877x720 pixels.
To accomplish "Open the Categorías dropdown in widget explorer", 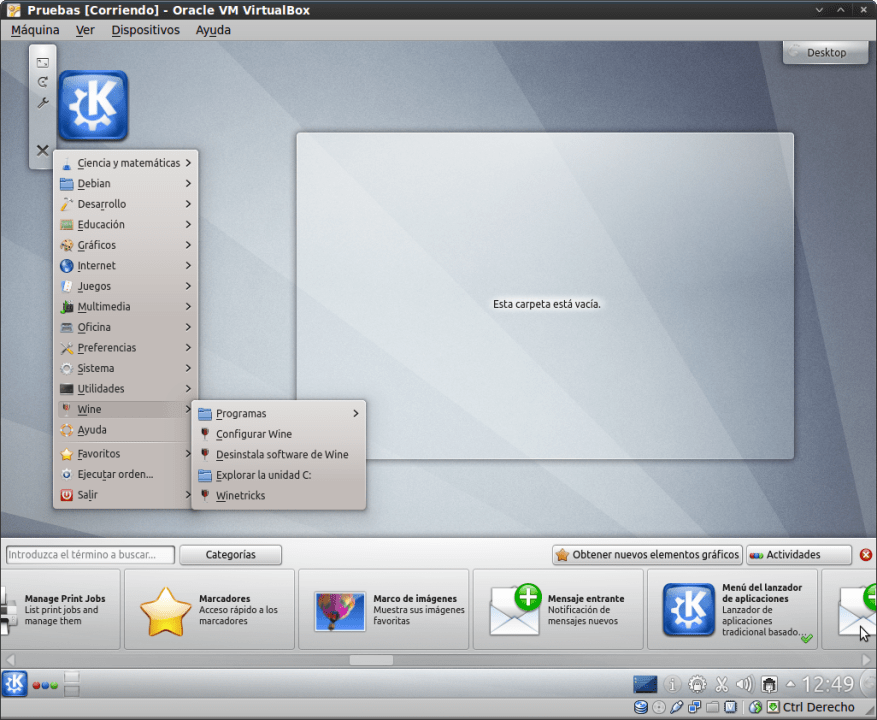I will [231, 555].
